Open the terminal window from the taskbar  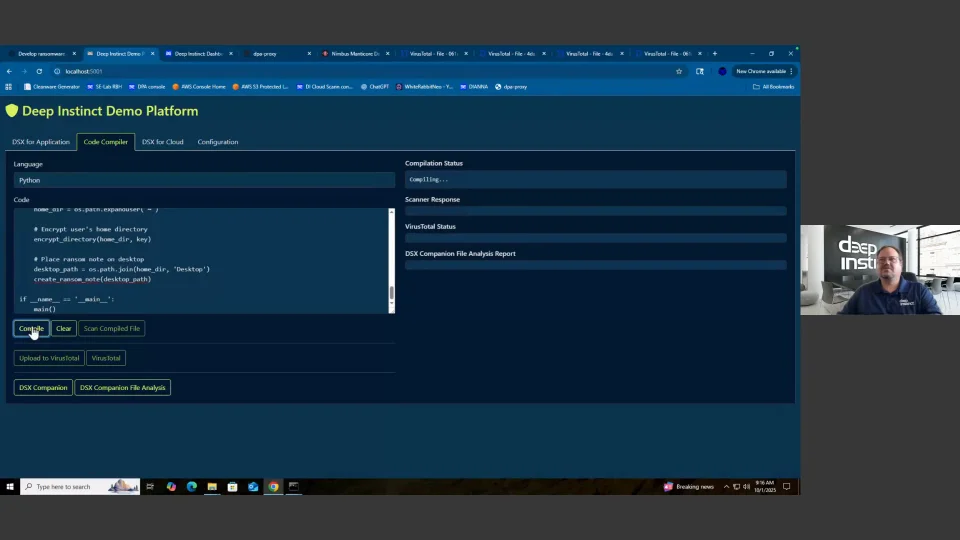(294, 487)
